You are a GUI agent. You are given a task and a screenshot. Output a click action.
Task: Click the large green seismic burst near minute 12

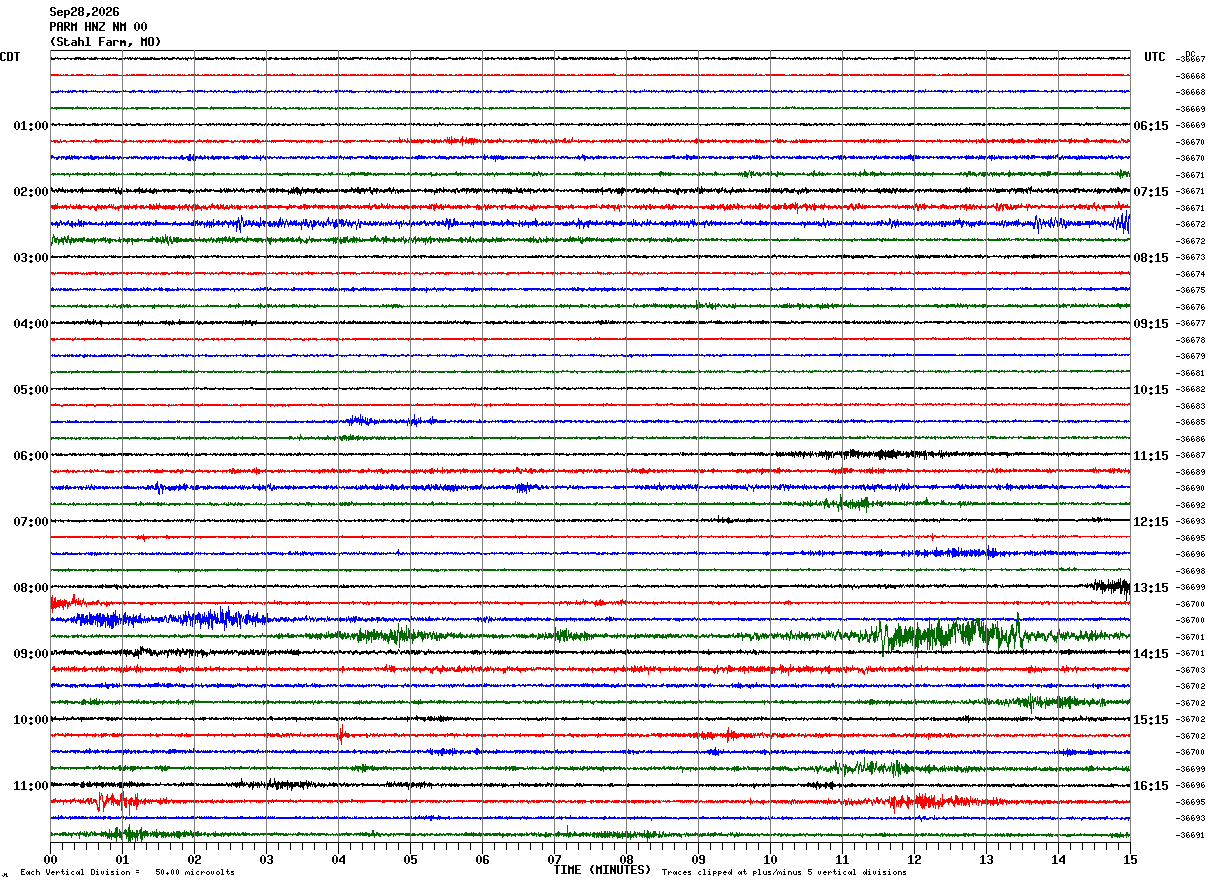pyautogui.click(x=950, y=634)
